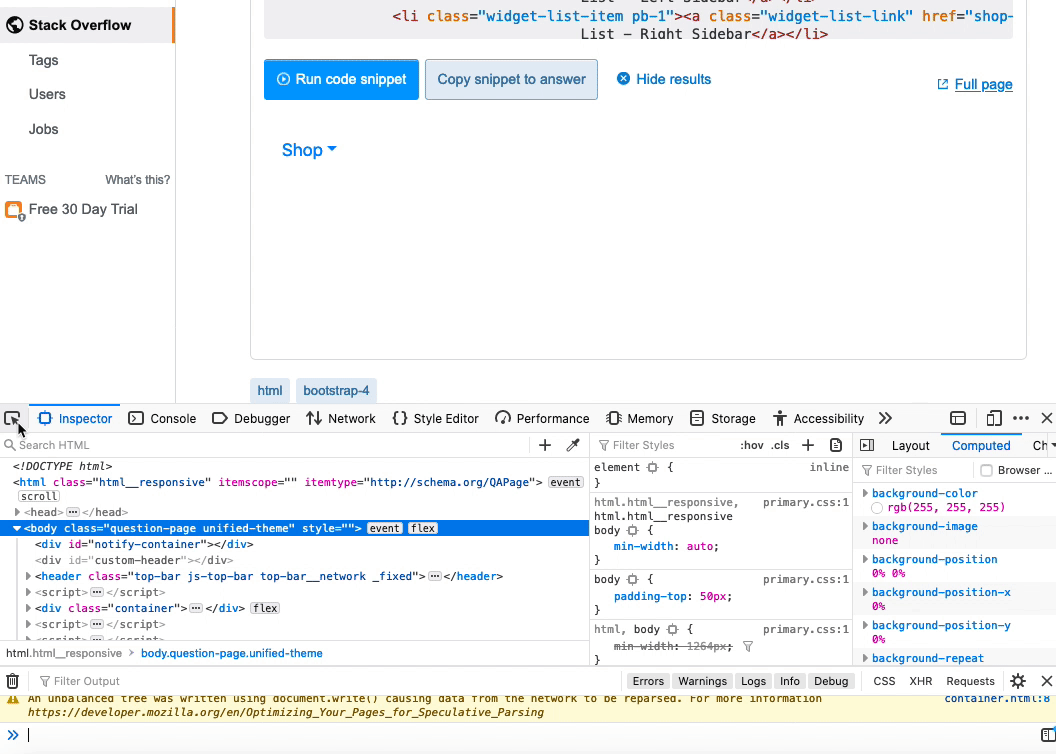The width and height of the screenshot is (1056, 754).
Task: Toggle print media simulation
Action: click(x=836, y=445)
